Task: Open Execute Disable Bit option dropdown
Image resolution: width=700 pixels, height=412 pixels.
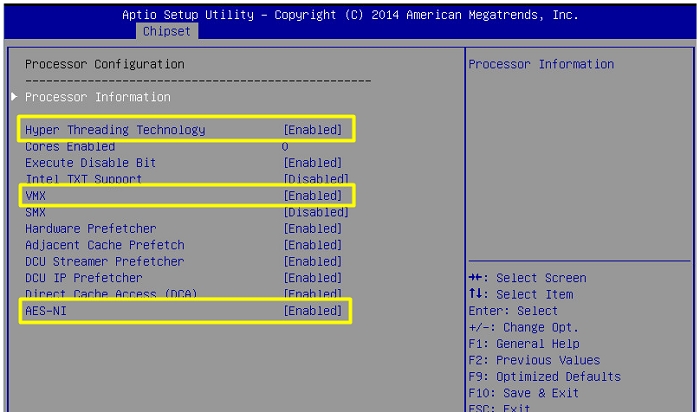Action: (313, 163)
